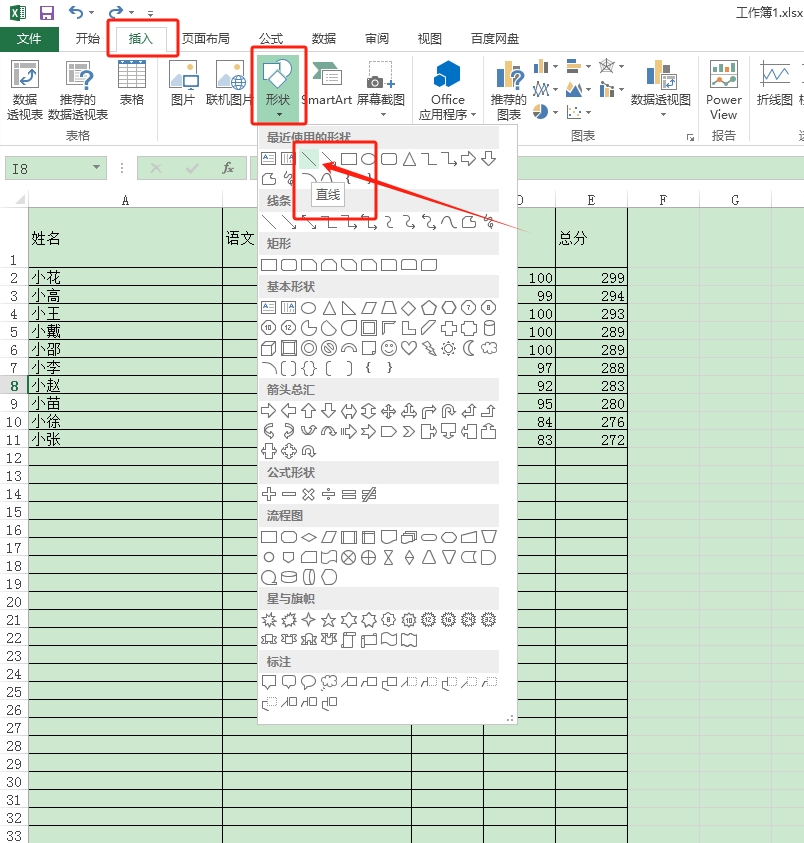The width and height of the screenshot is (804, 843).
Task: Select the 直线 straight line shape
Action: click(x=308, y=159)
